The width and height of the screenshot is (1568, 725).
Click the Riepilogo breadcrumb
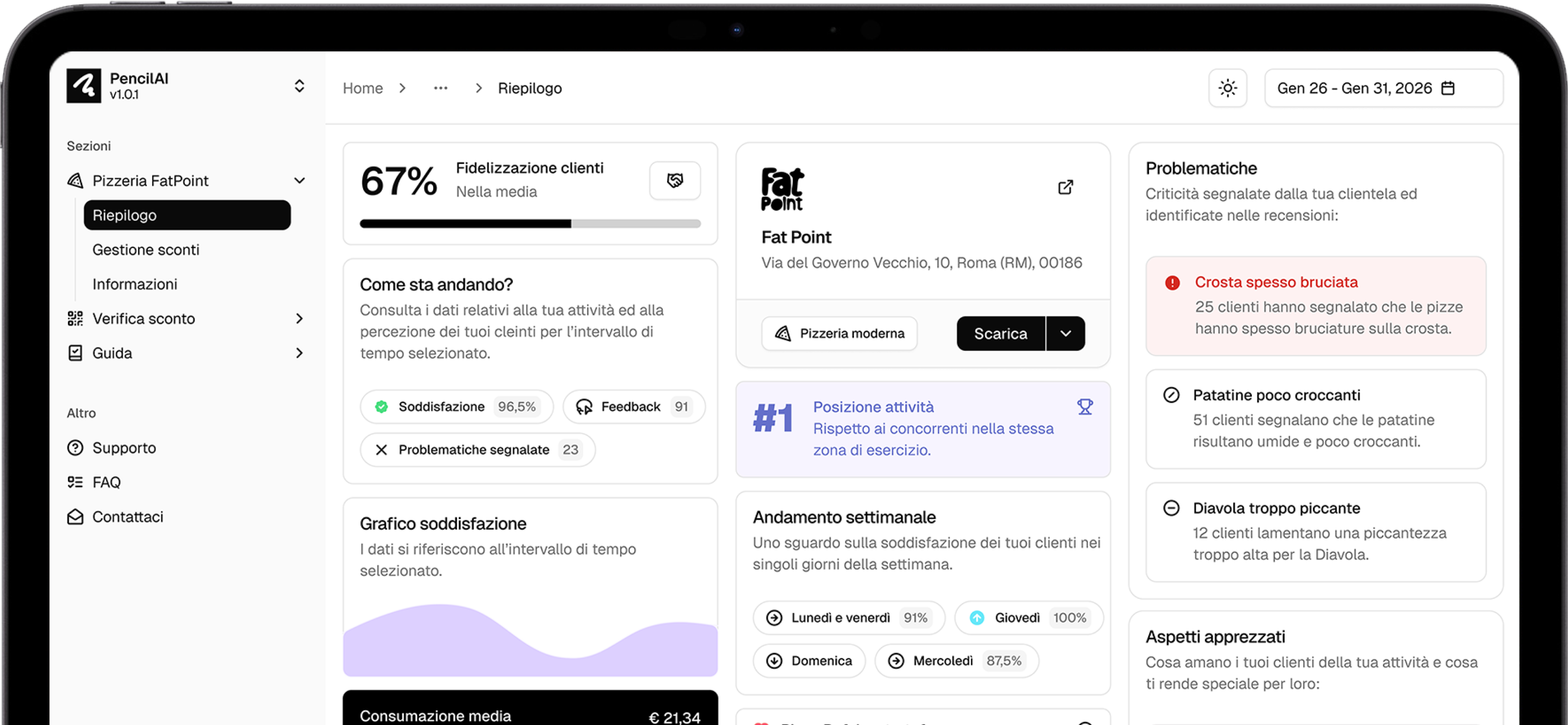530,88
